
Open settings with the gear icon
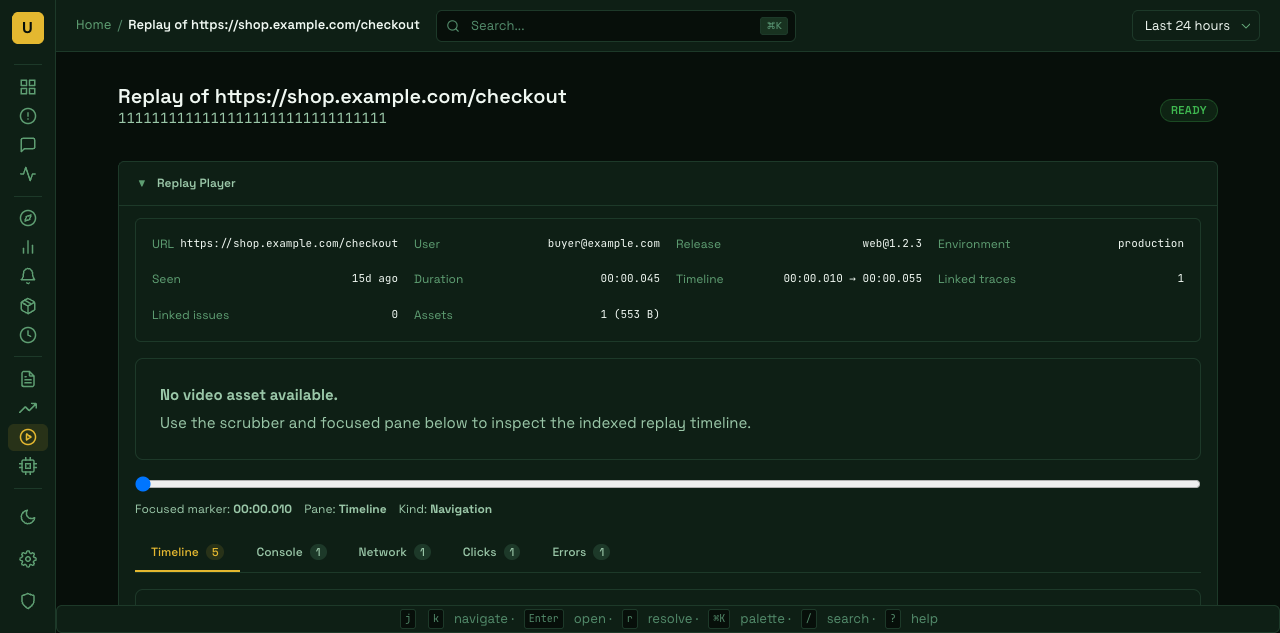[28, 559]
